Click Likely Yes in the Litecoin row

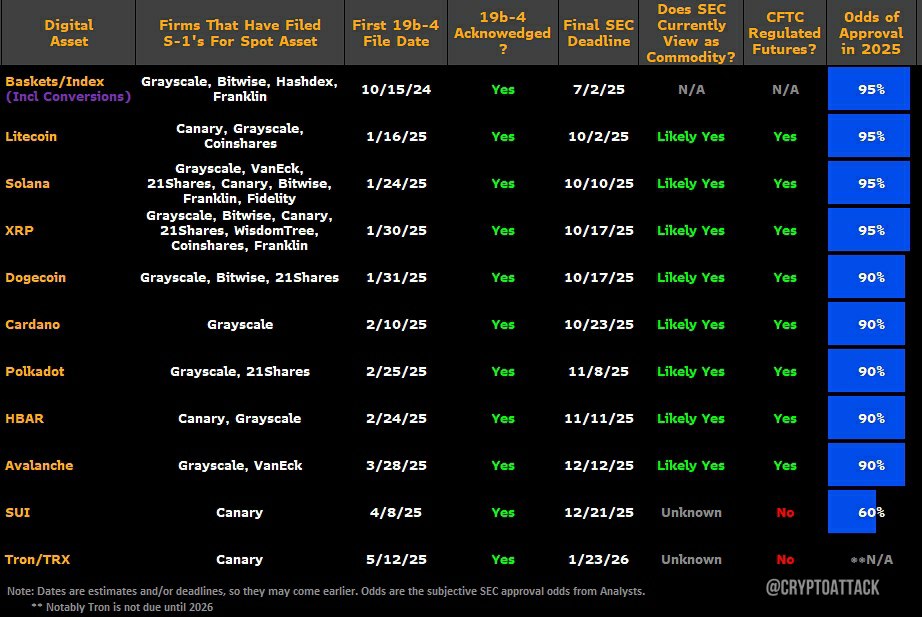(x=691, y=136)
